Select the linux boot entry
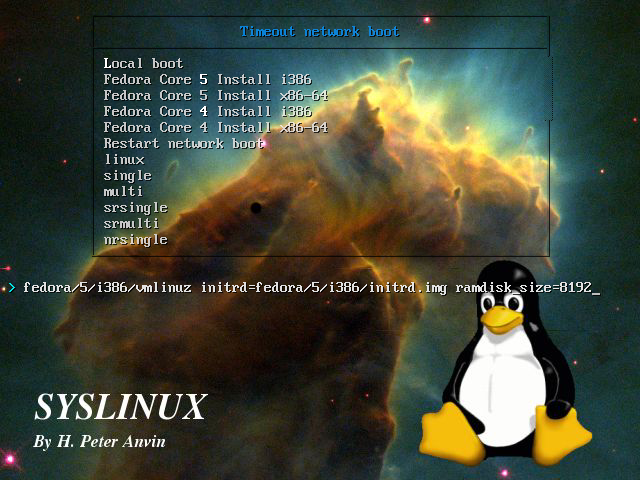The image size is (640, 480). point(124,159)
